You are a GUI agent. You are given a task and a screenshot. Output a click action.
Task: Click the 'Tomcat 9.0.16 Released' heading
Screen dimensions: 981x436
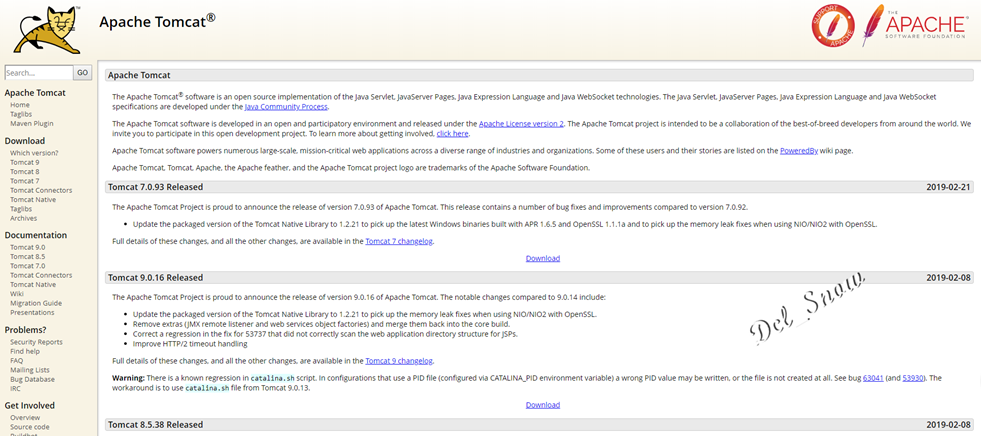coord(155,278)
